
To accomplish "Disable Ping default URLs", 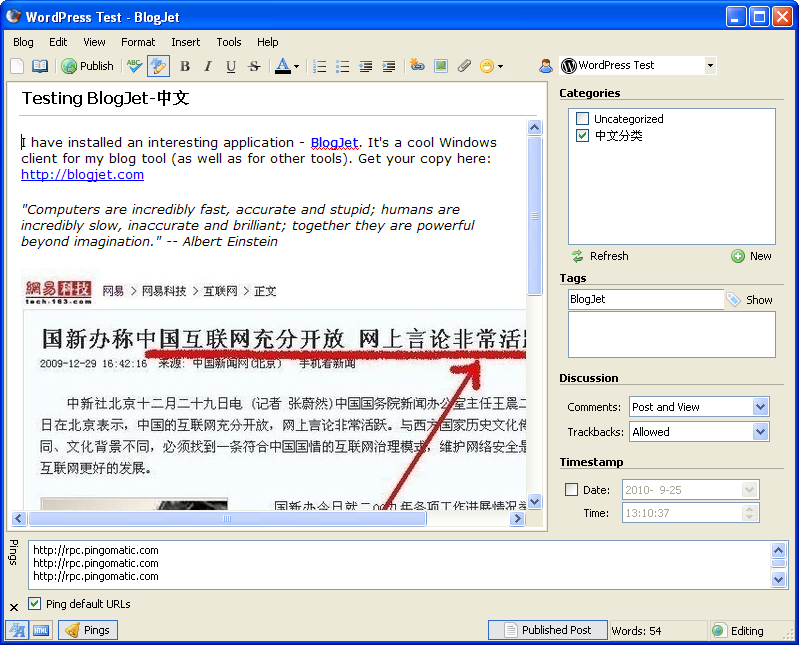I will coord(35,604).
